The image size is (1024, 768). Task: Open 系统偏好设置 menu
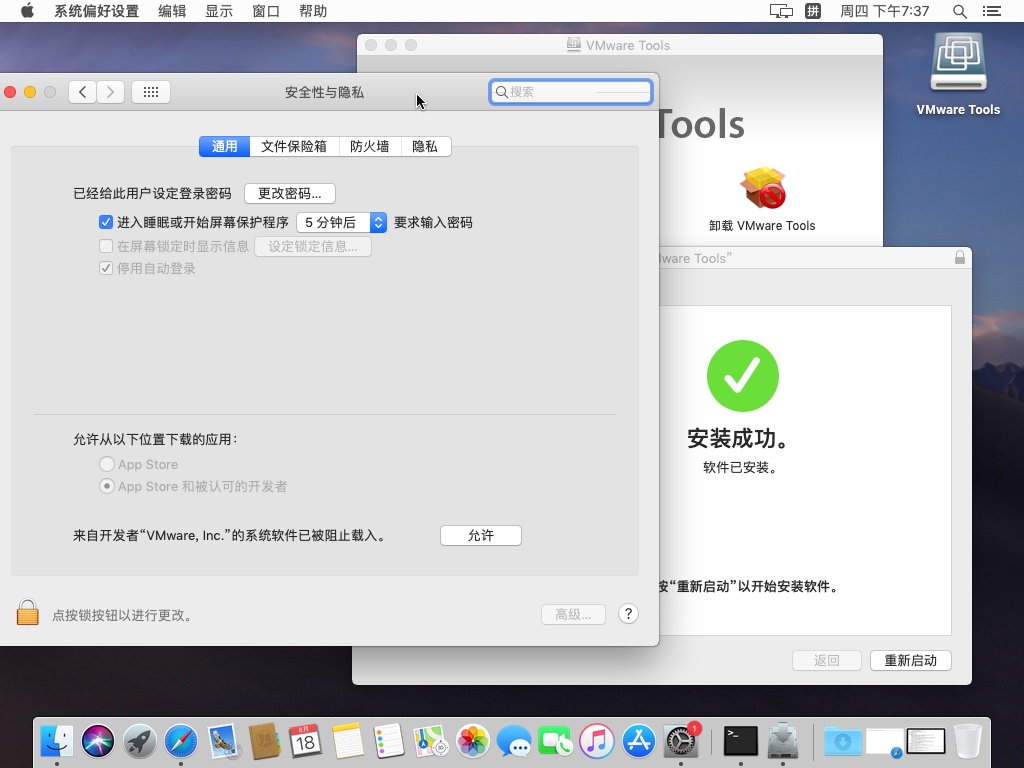pos(97,11)
